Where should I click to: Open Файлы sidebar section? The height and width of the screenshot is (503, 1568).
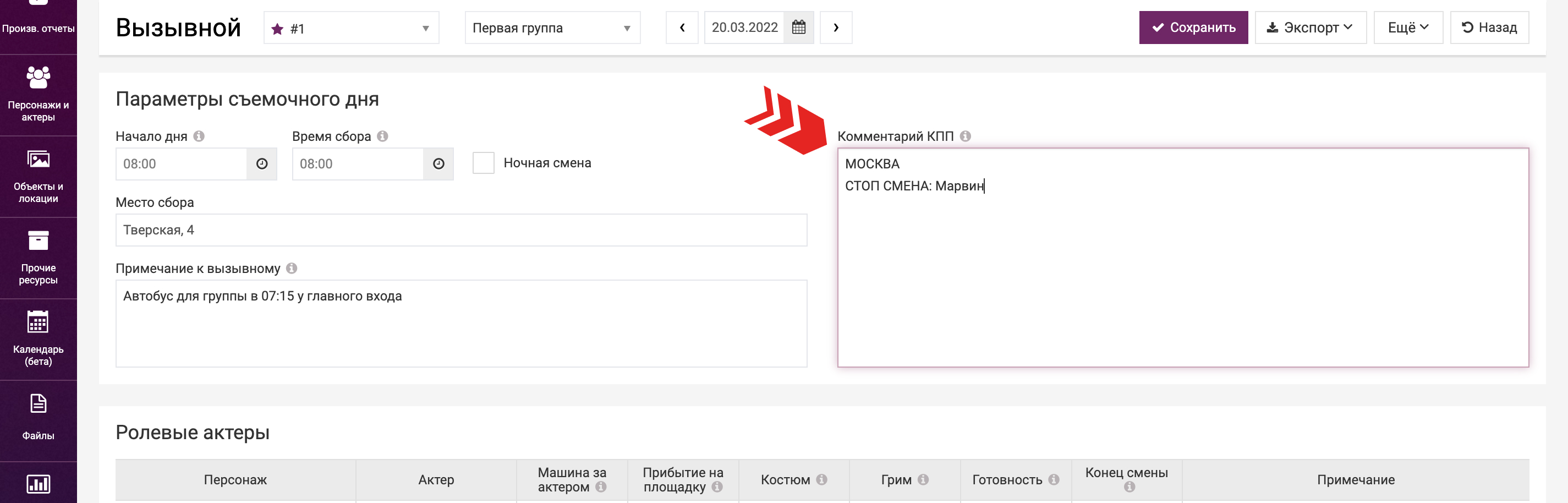click(x=39, y=421)
